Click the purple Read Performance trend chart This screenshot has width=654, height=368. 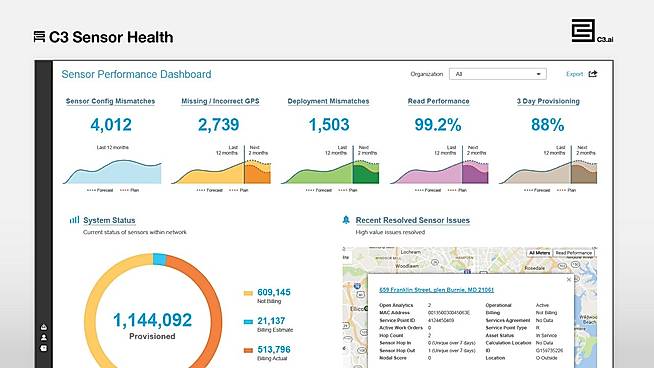[x=439, y=172]
